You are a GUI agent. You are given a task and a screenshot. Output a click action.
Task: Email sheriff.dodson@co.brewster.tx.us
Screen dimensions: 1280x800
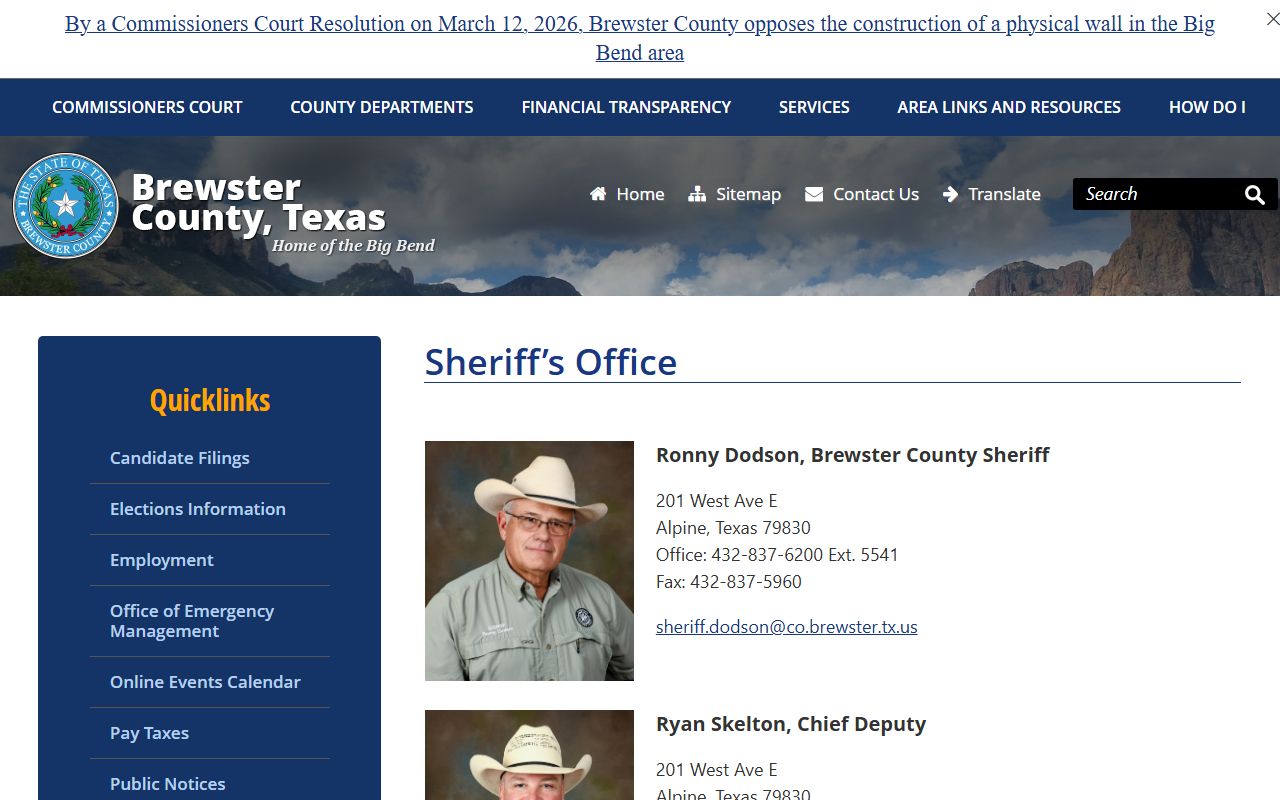point(786,627)
